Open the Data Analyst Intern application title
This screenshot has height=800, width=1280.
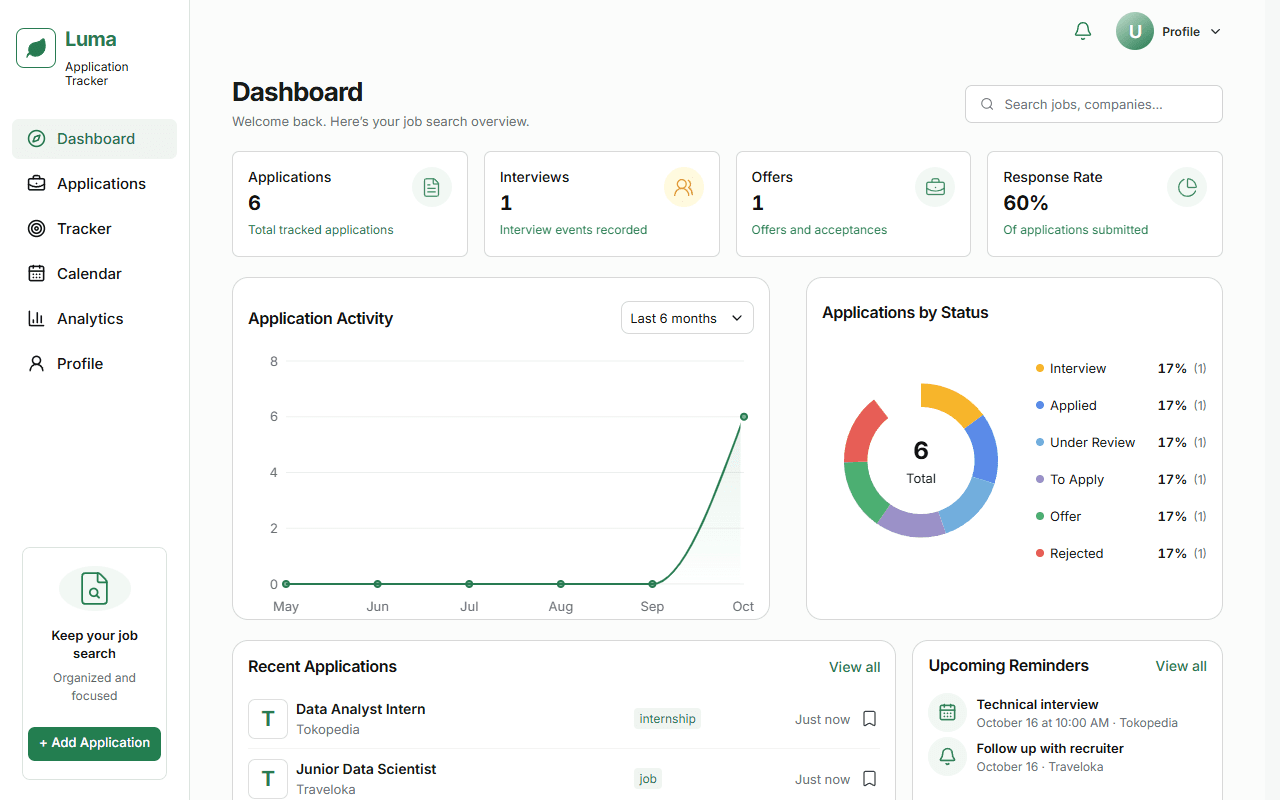coord(361,709)
